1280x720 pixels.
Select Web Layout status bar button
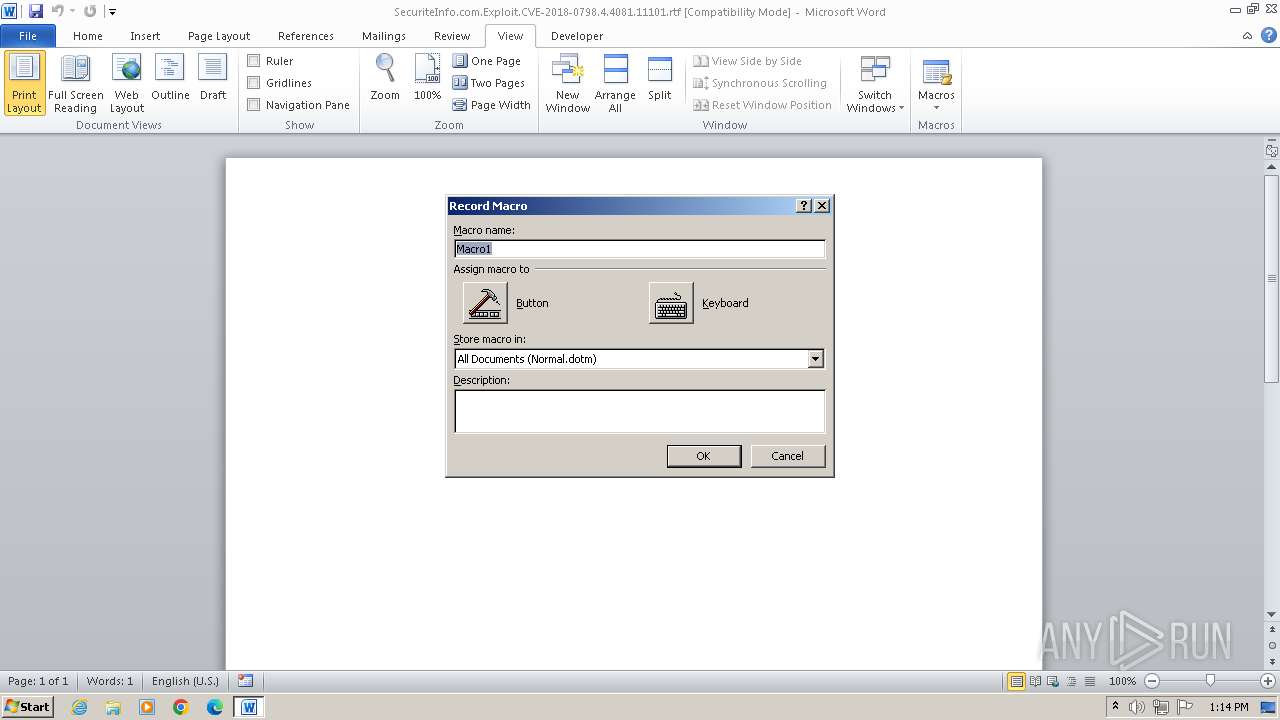1052,681
